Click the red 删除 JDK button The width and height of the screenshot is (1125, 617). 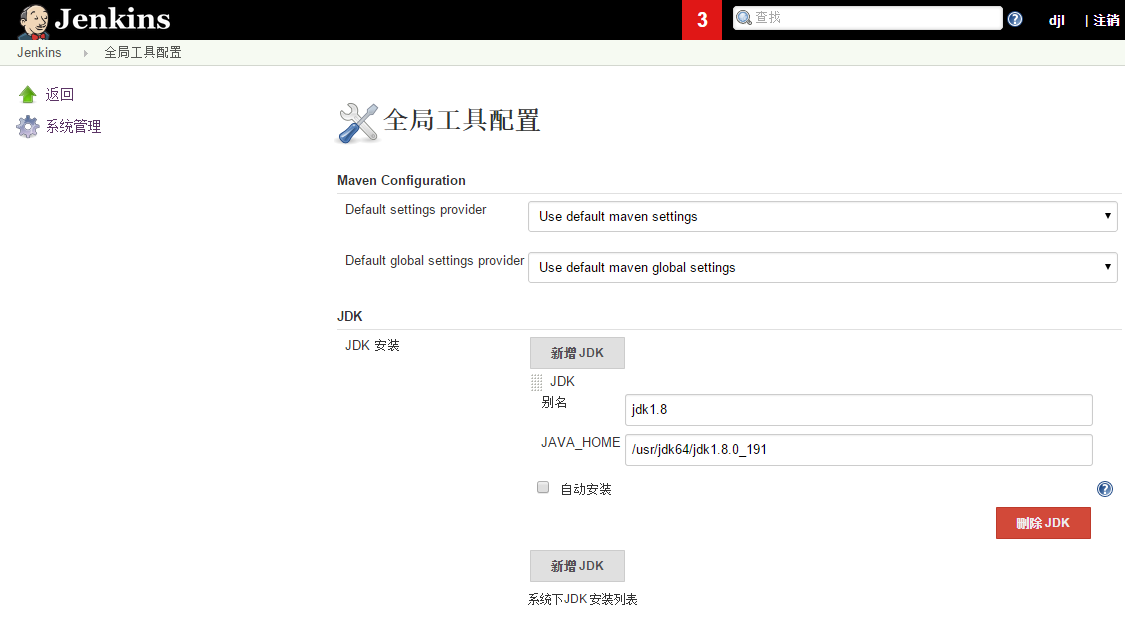(1043, 523)
